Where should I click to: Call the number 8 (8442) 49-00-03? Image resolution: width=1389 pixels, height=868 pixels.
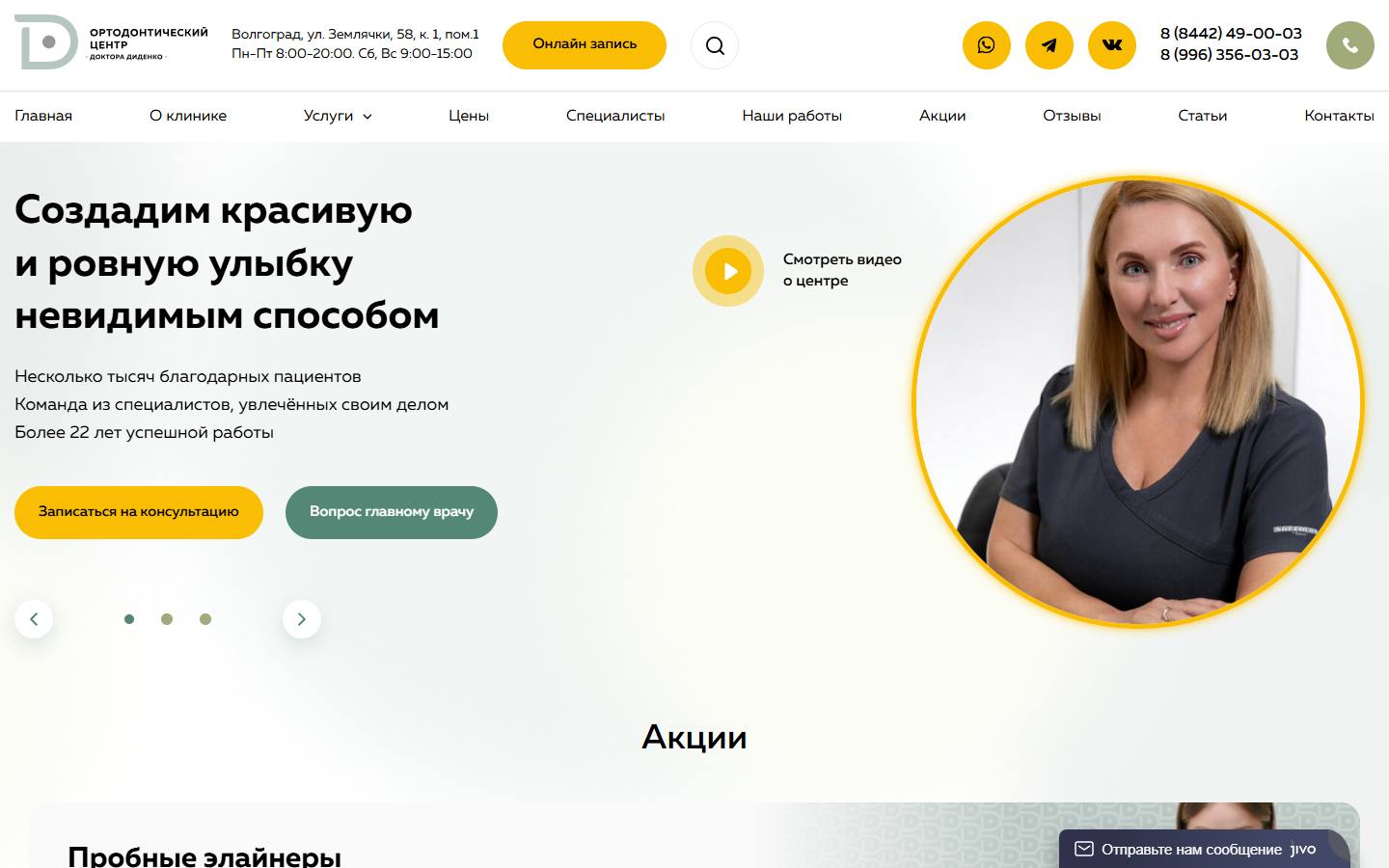[1231, 34]
